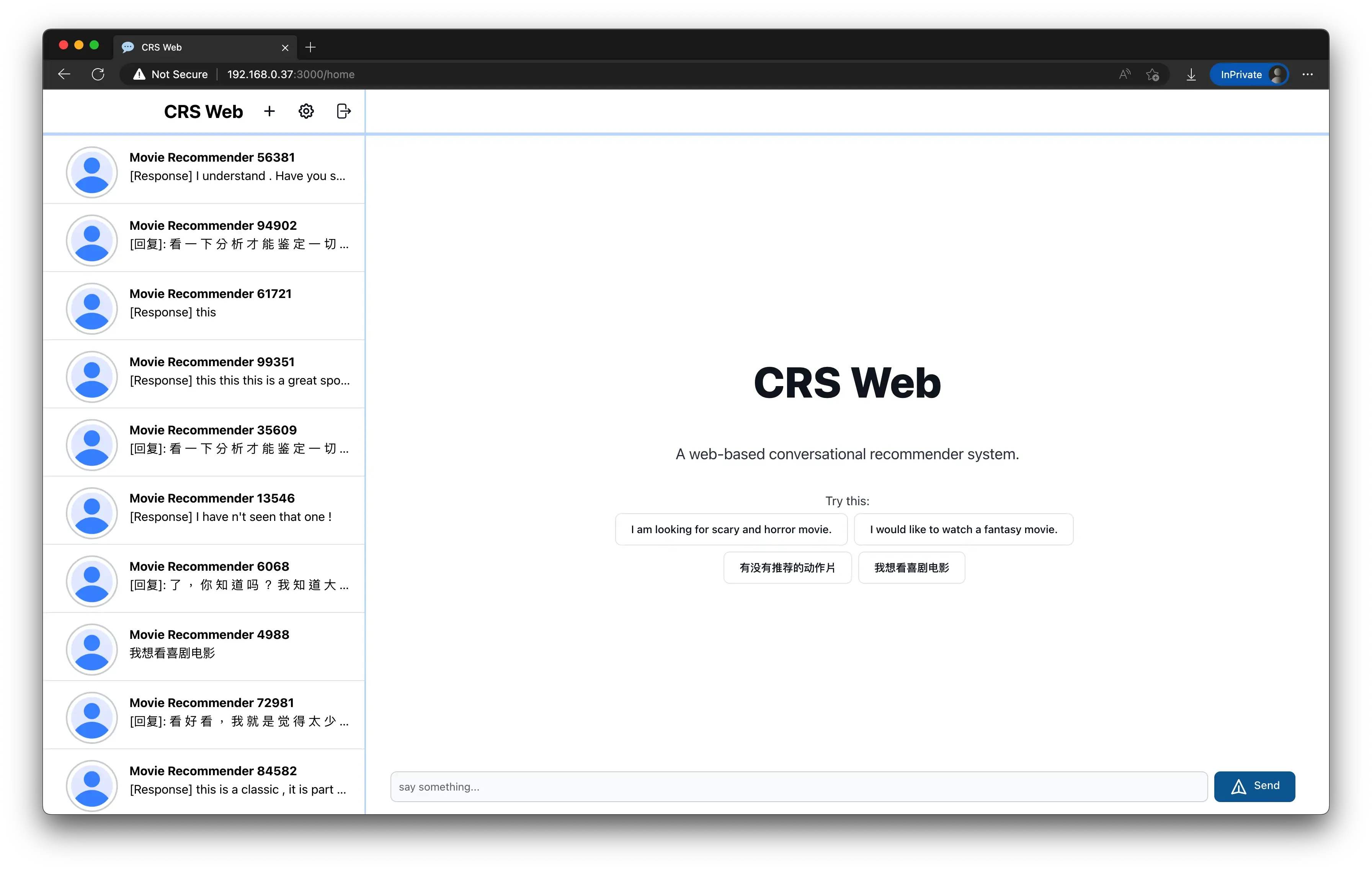Open Movie Recommender 72981 conversation

coord(204,715)
